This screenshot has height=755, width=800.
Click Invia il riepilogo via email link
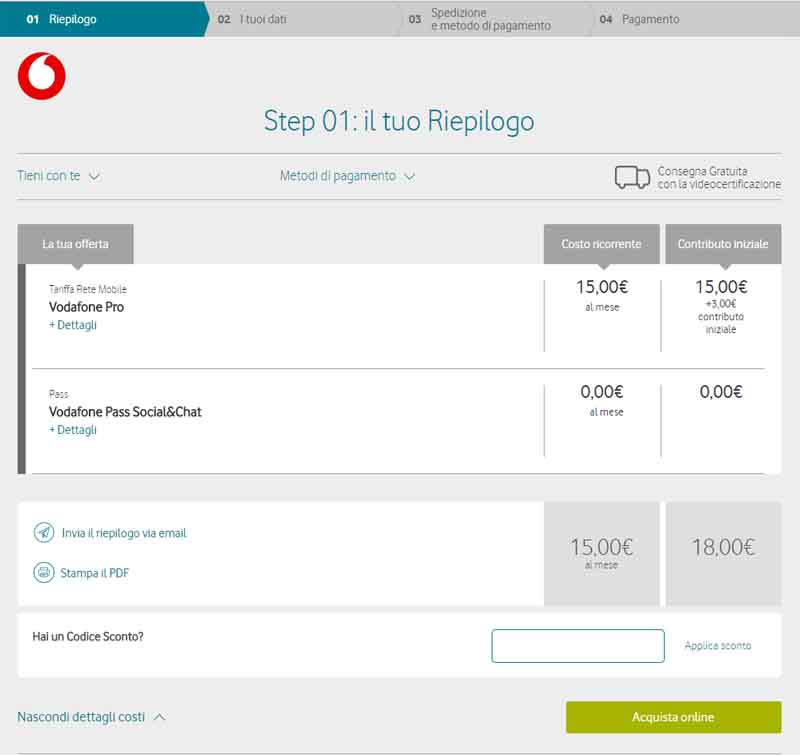[x=124, y=533]
